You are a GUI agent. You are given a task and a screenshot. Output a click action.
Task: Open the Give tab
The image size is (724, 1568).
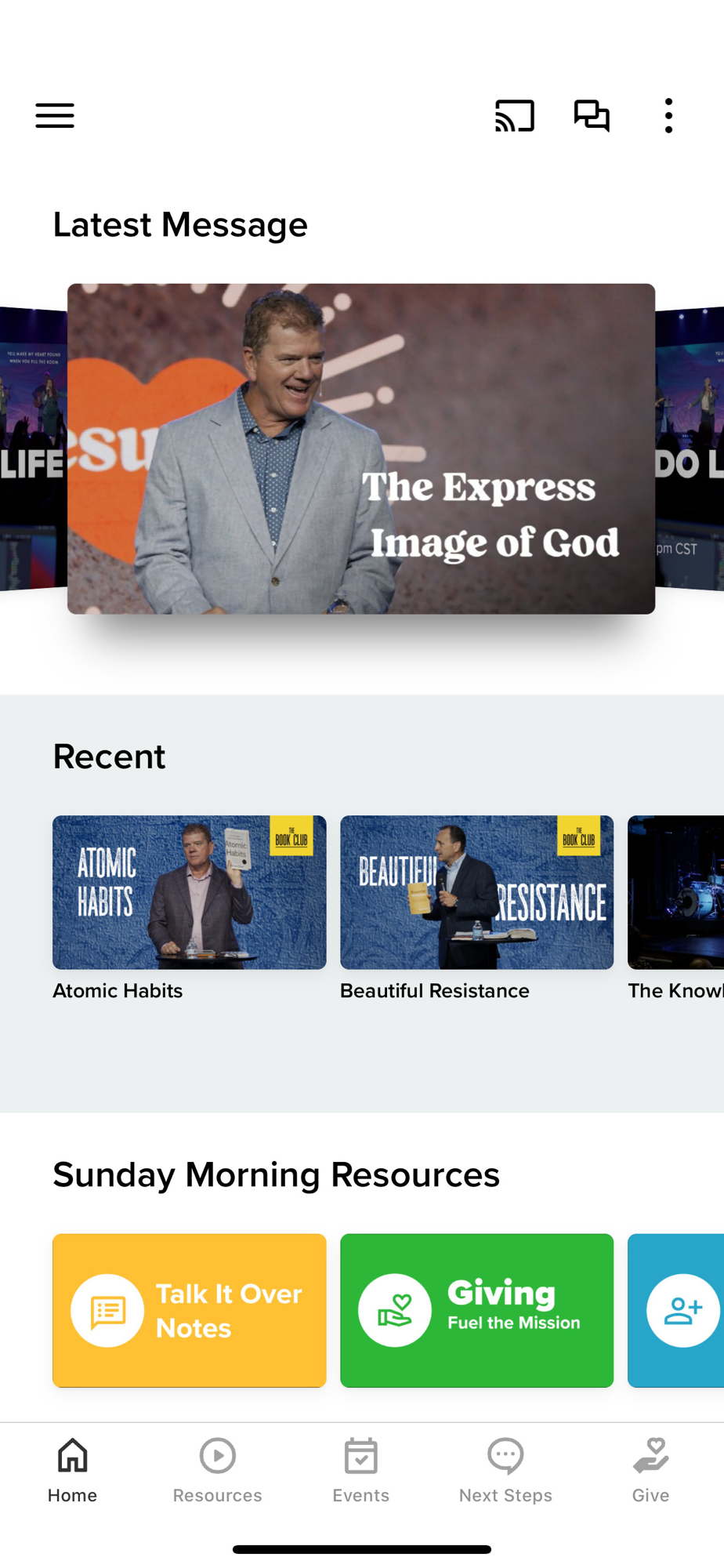click(x=651, y=1470)
